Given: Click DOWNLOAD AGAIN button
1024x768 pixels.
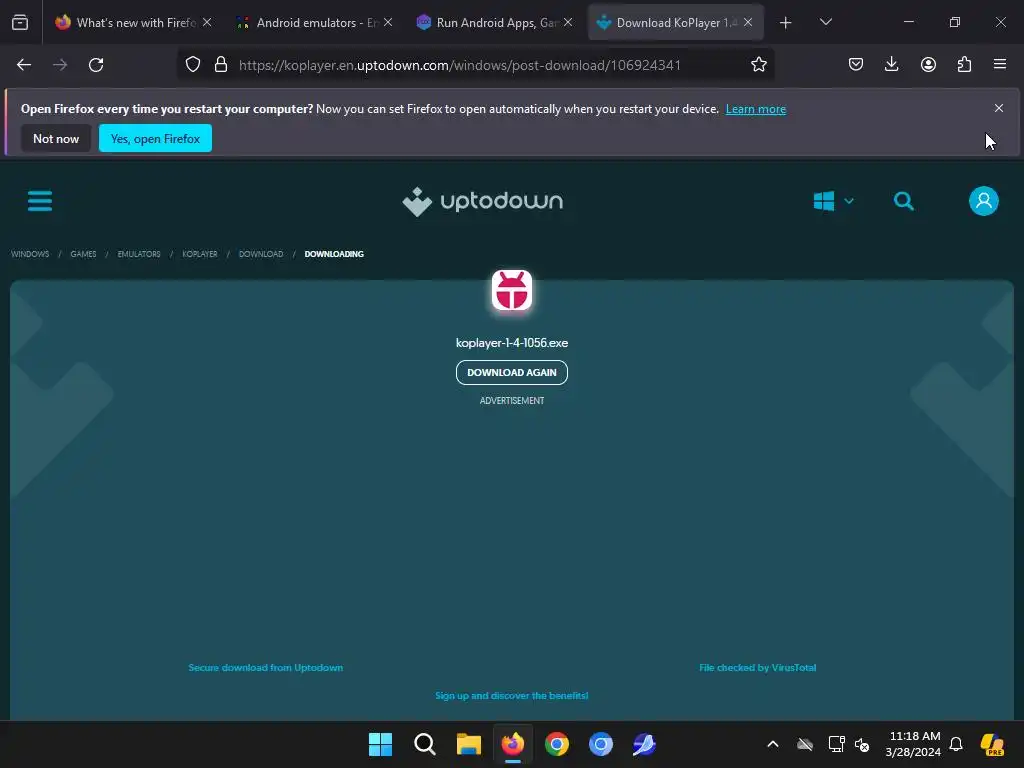Looking at the screenshot, I should tap(512, 372).
